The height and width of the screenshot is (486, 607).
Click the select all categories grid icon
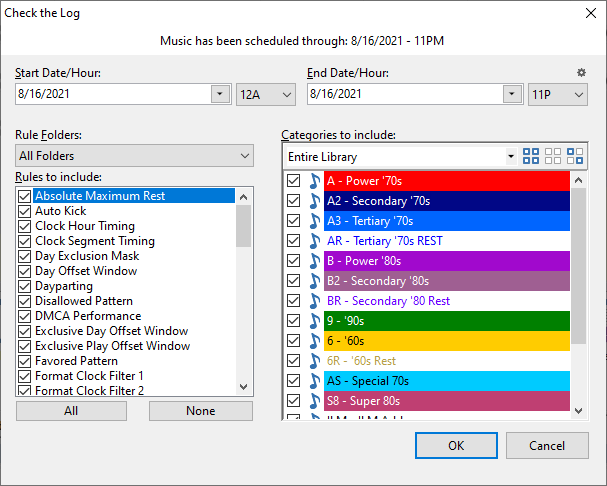[531, 156]
